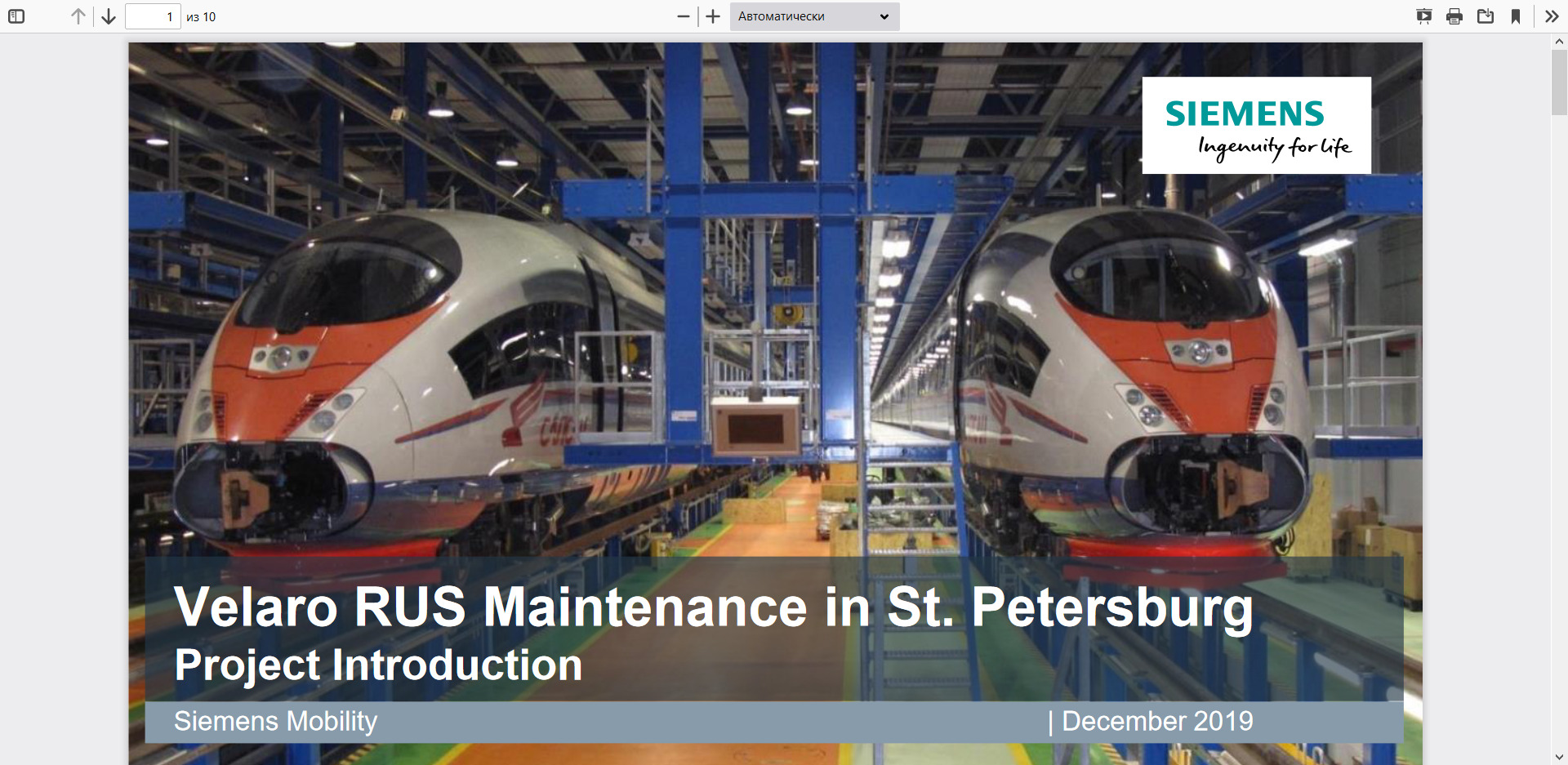Zoom out of the document
Viewport: 1568px width, 765px height.
click(684, 16)
